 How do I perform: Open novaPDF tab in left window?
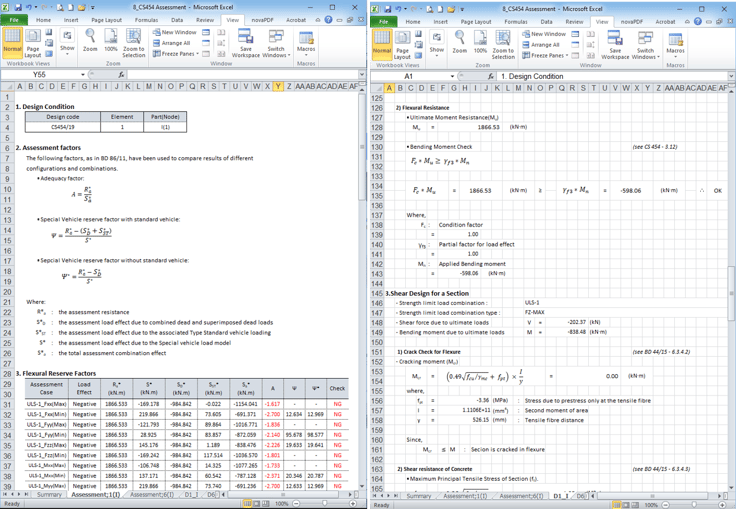(262, 20)
